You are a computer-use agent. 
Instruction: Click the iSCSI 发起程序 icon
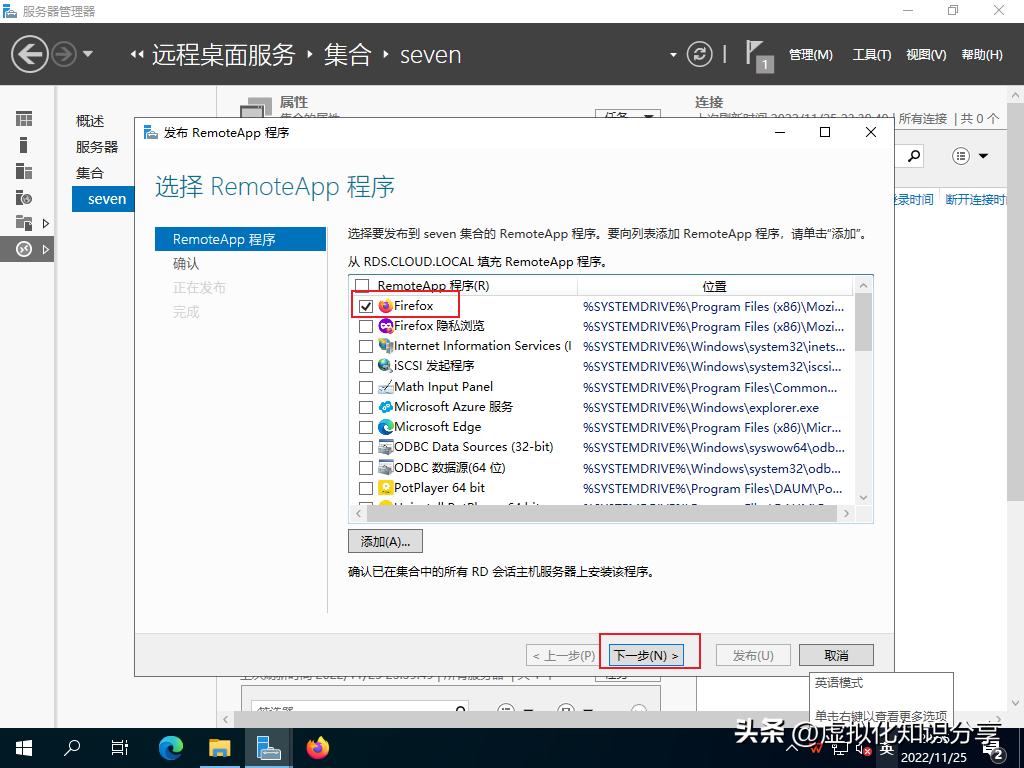387,366
